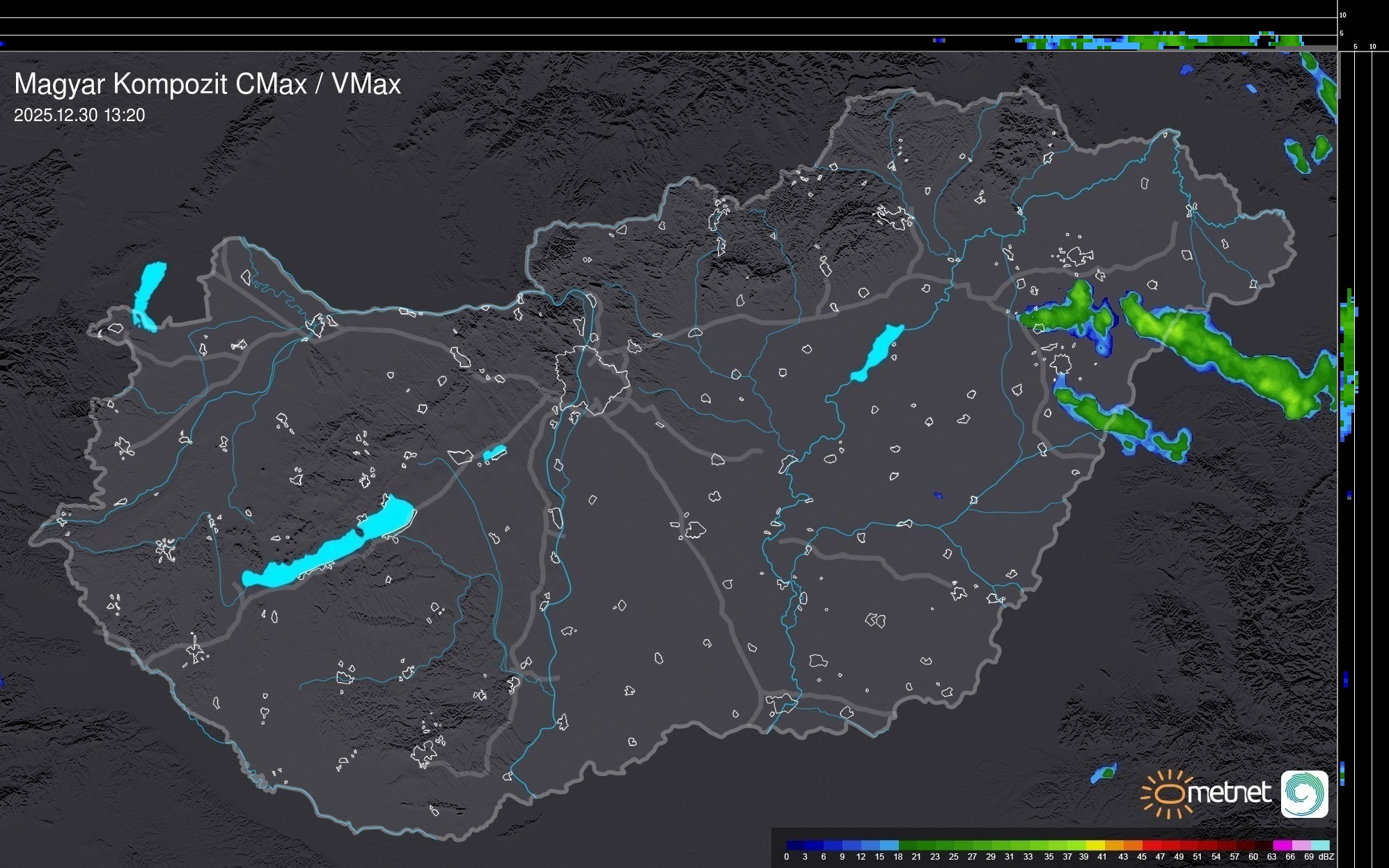Click the 'Magyar Kompozit CMax / VMax' title

point(207,84)
